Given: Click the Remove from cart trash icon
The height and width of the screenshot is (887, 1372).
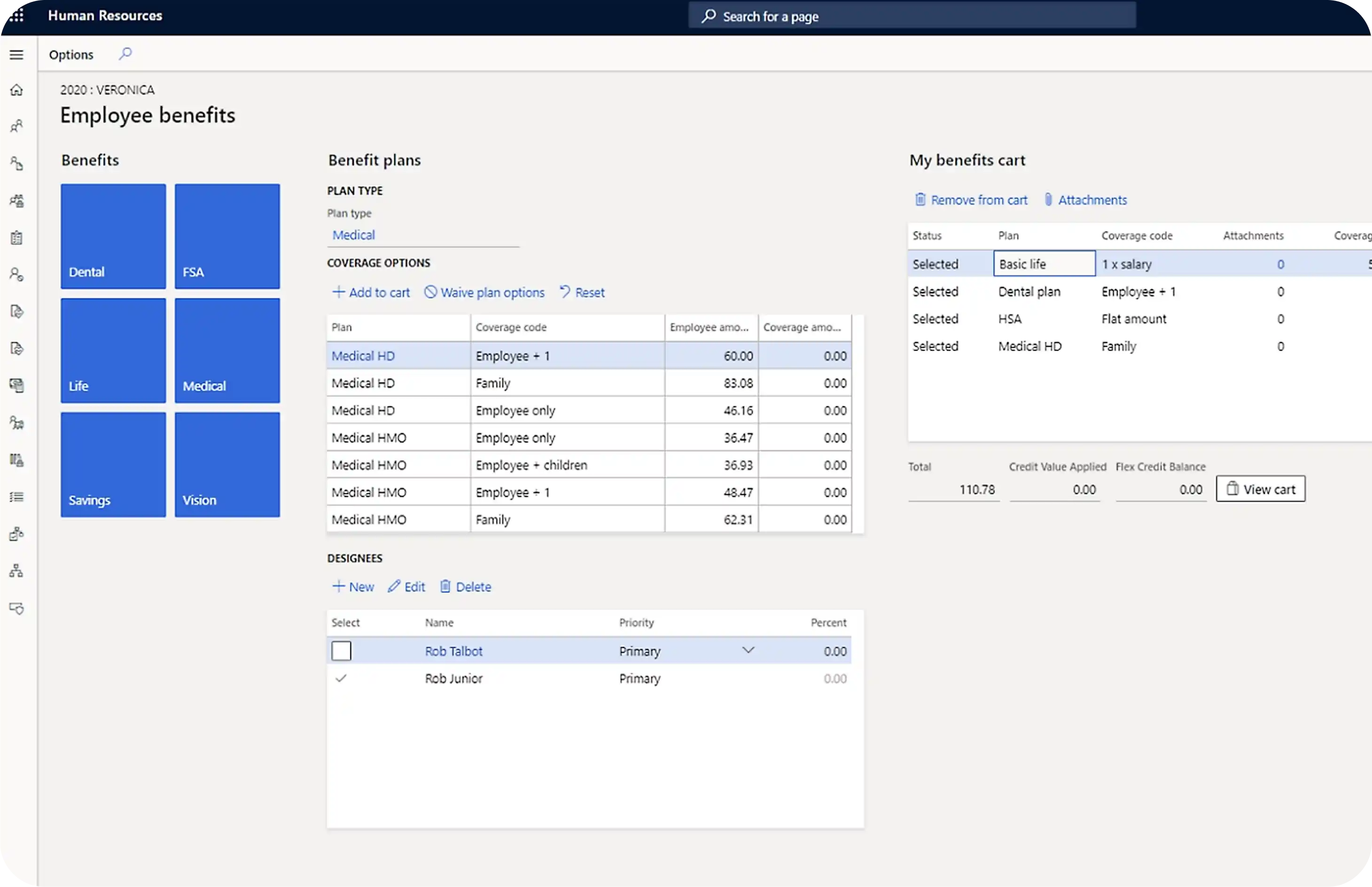Looking at the screenshot, I should tap(920, 199).
